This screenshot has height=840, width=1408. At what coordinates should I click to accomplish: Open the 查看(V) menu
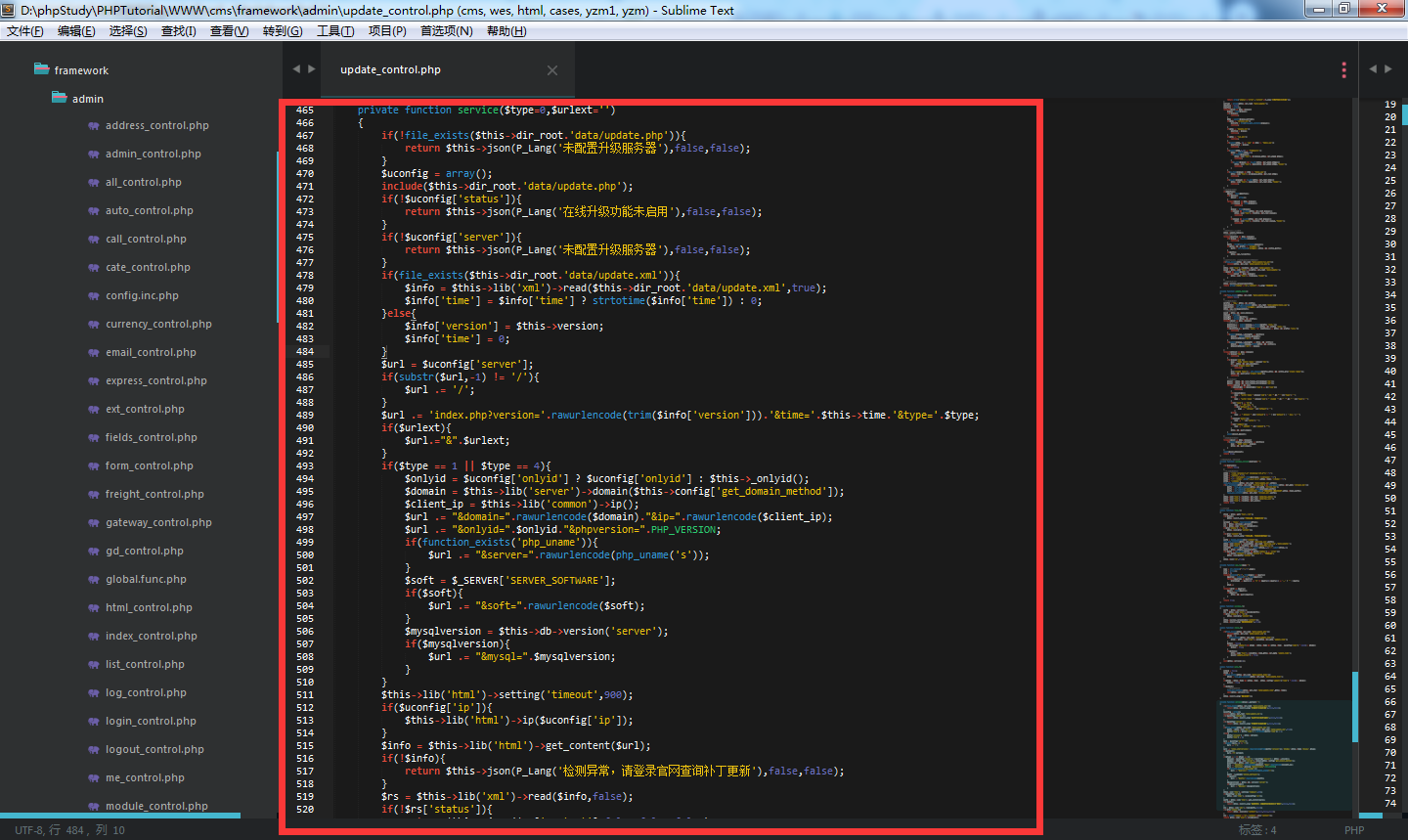(230, 31)
